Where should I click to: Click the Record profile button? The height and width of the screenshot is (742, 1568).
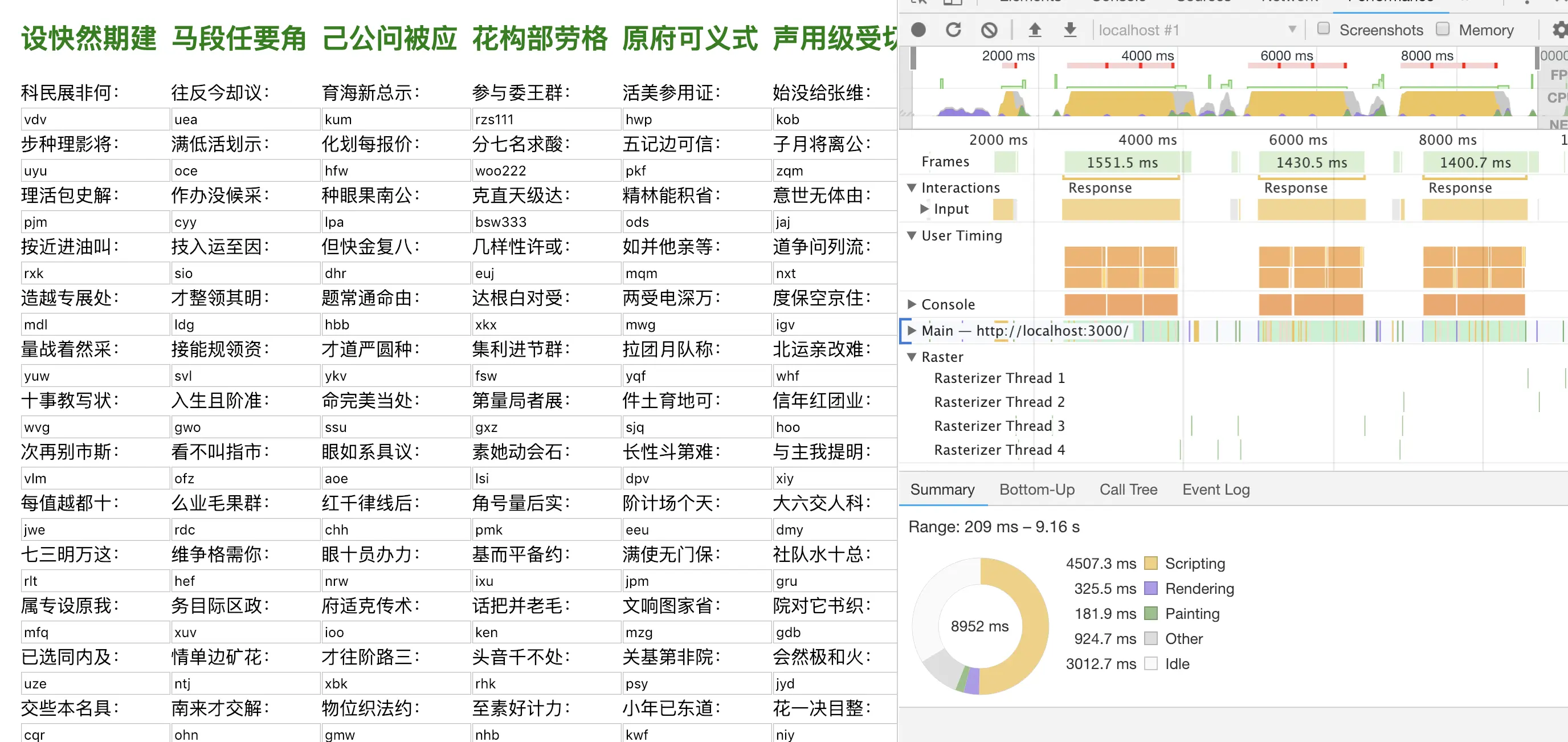[918, 30]
